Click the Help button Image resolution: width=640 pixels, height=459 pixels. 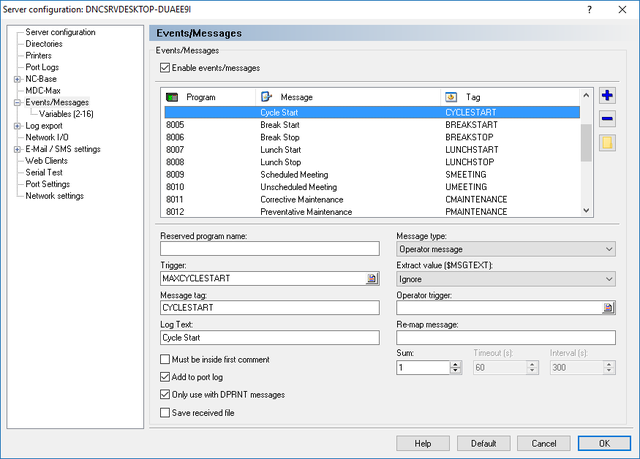coord(423,443)
